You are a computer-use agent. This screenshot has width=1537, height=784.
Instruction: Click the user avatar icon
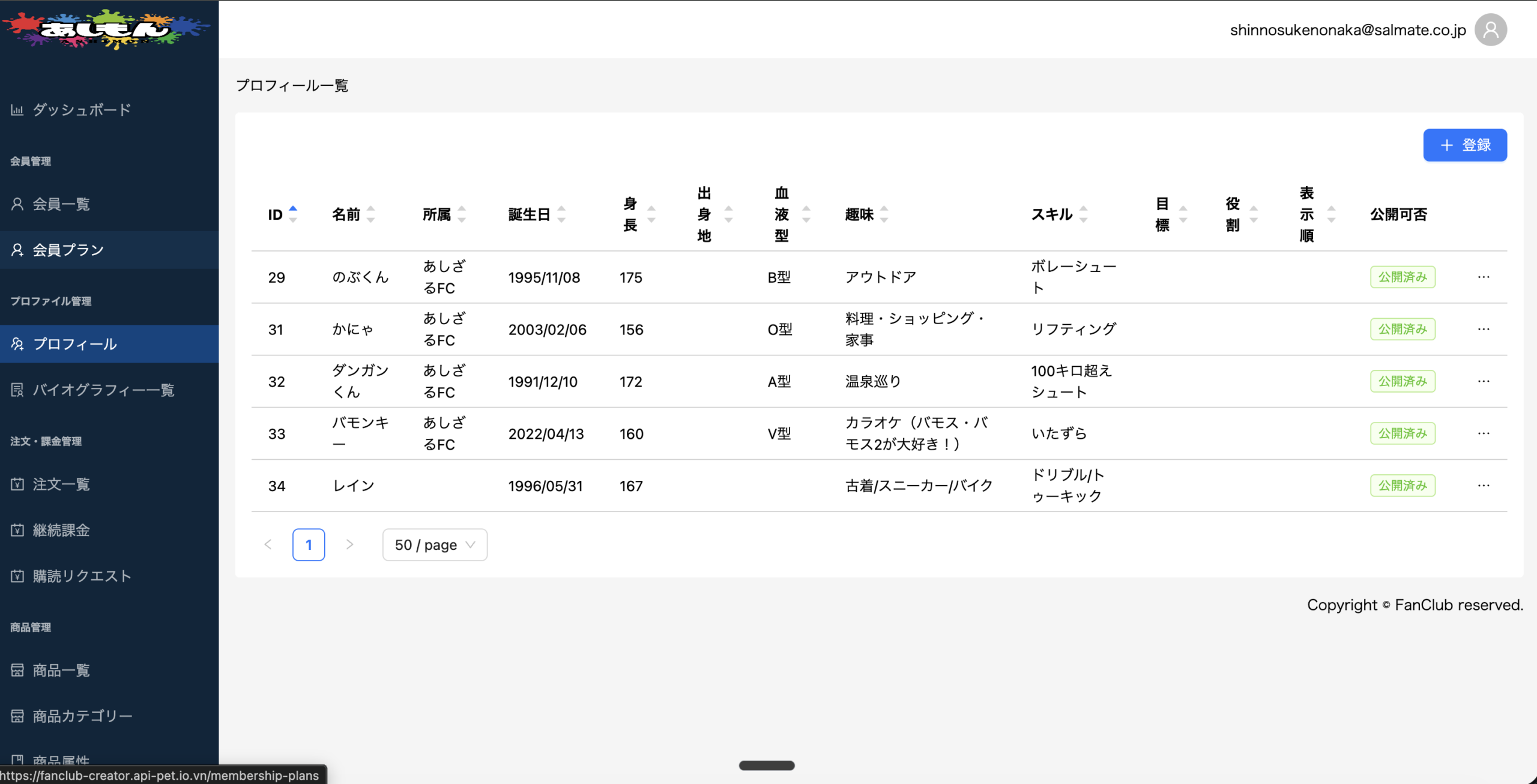[x=1490, y=30]
